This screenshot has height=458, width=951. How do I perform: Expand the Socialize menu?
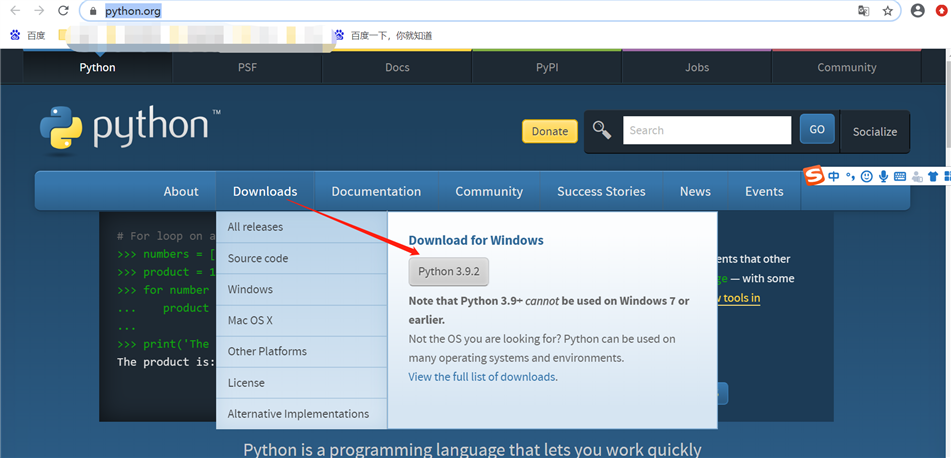(875, 132)
